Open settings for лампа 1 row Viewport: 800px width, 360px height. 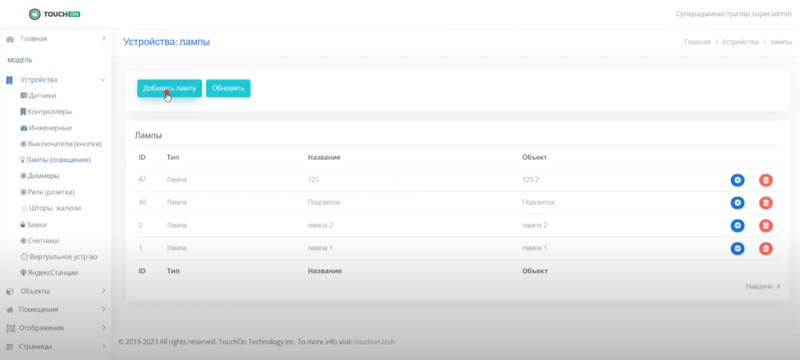[737, 248]
